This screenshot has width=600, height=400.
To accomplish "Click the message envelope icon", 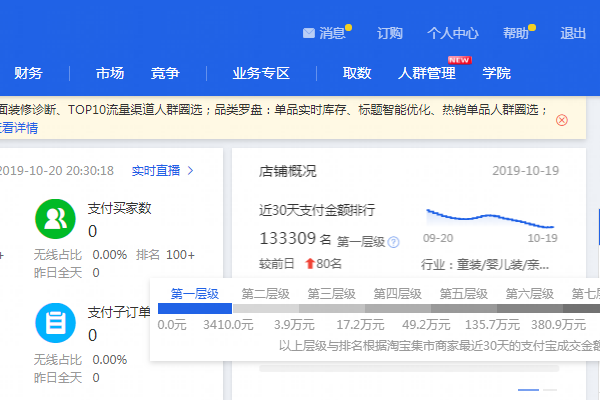I will tap(309, 33).
